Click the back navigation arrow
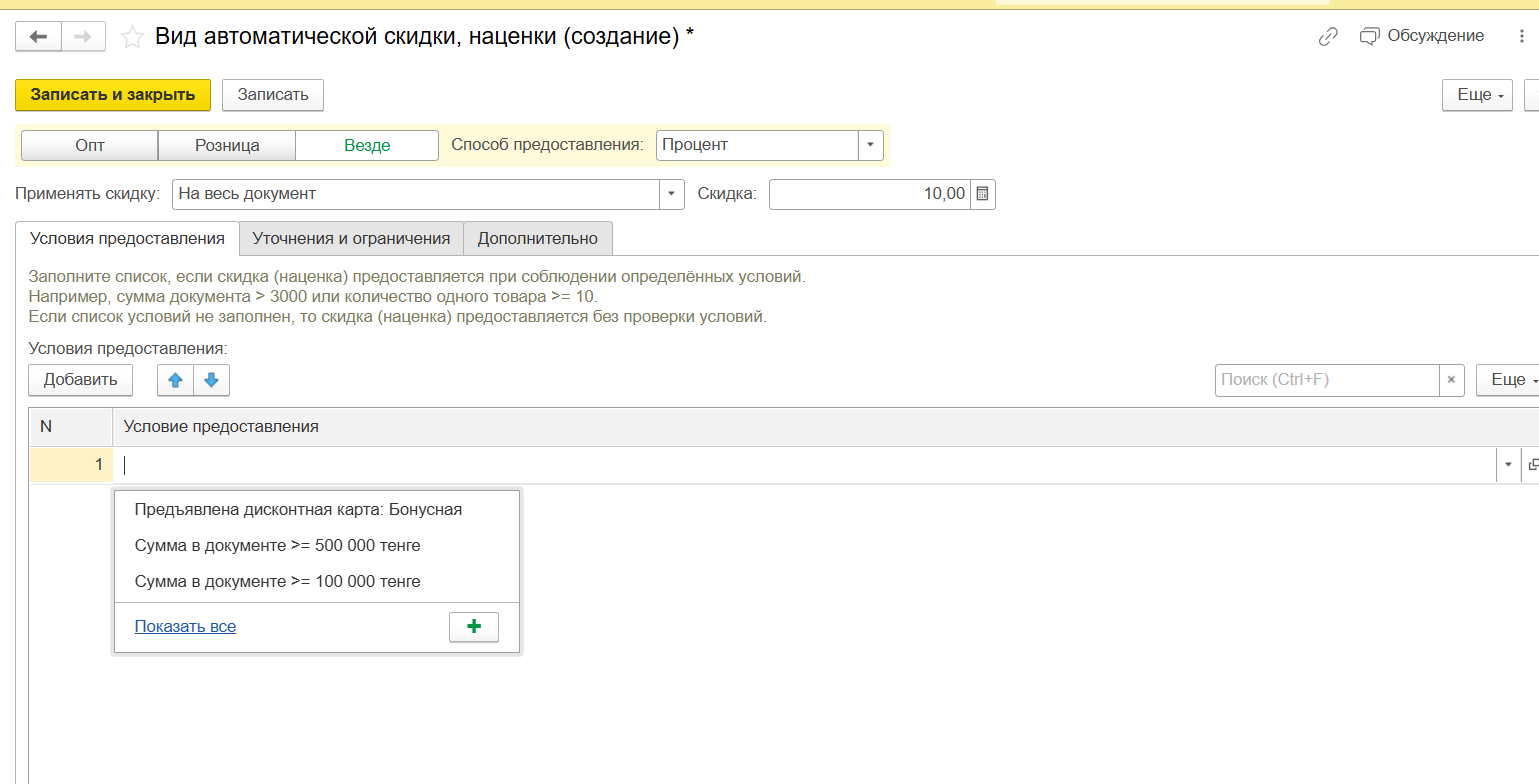Screen dimensions: 1539x784 click(38, 37)
